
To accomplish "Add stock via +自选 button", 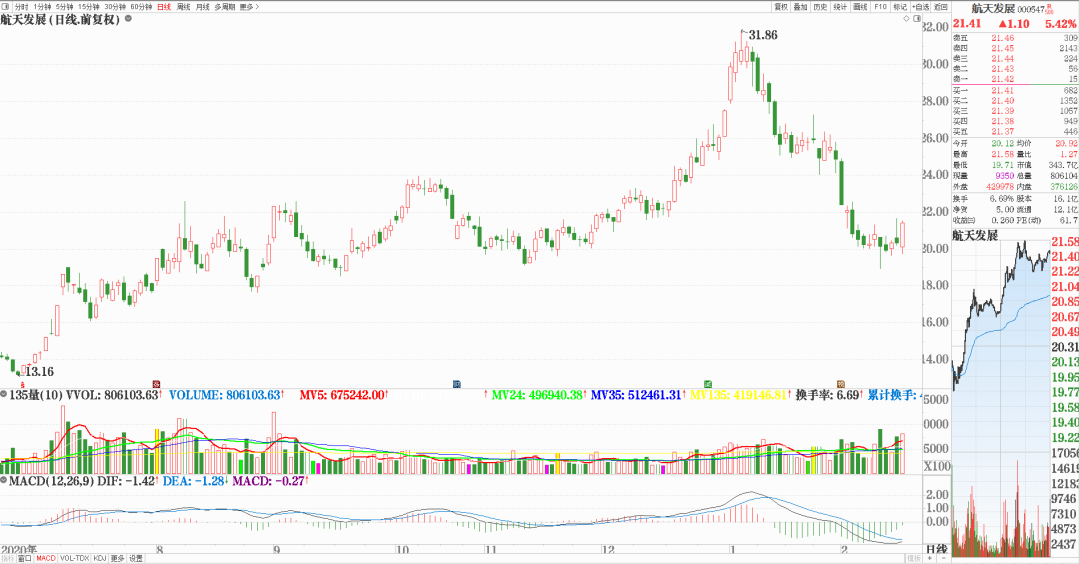I will pyautogui.click(x=921, y=7).
